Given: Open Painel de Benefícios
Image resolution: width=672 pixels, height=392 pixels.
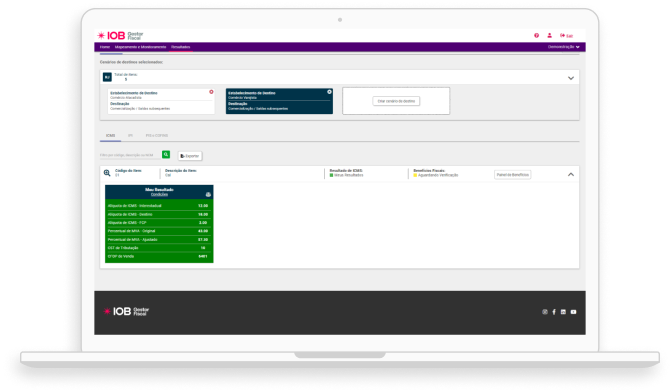Looking at the screenshot, I should 513,175.
